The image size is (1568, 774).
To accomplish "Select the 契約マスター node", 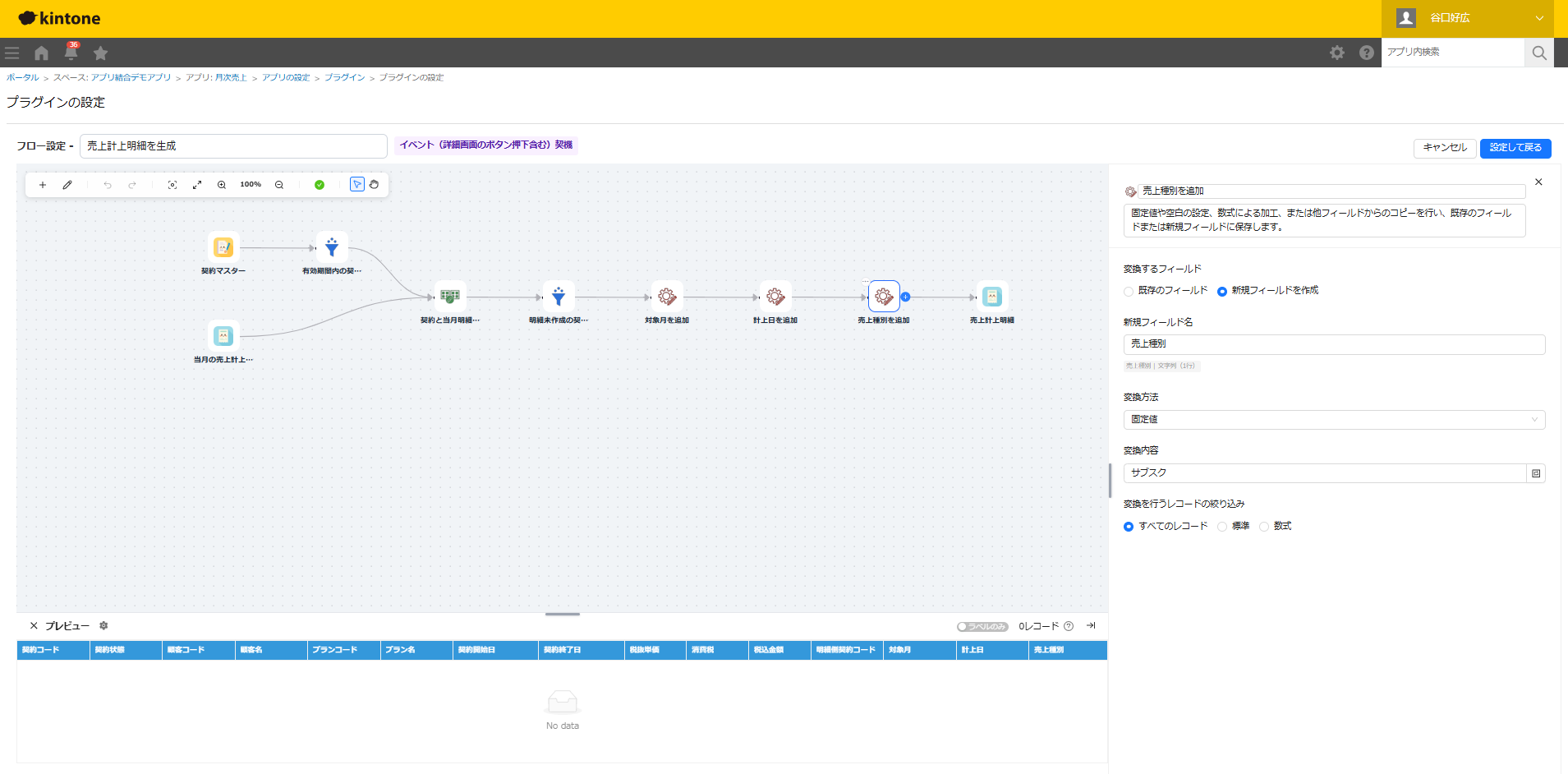I will pos(223,247).
